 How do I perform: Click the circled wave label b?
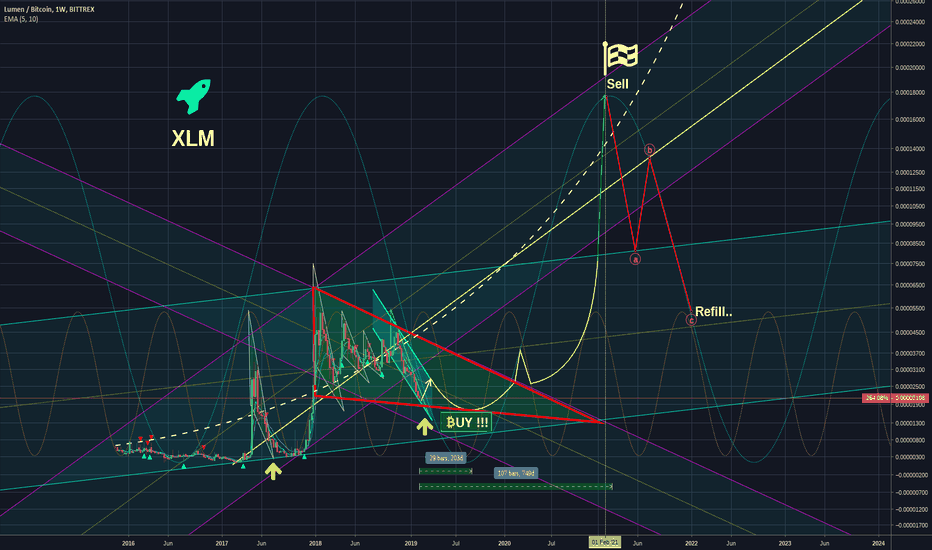click(x=650, y=150)
